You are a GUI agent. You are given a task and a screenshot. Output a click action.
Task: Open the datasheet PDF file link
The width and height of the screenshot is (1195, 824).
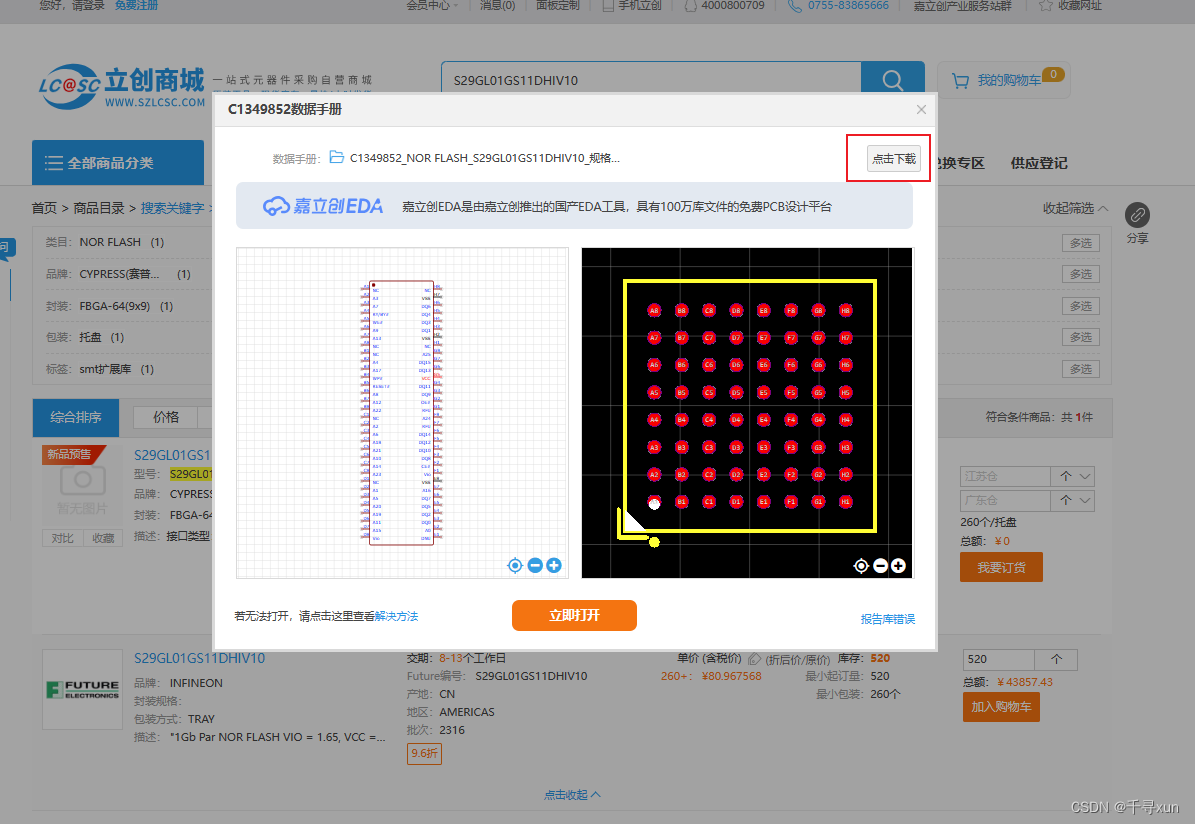point(485,158)
